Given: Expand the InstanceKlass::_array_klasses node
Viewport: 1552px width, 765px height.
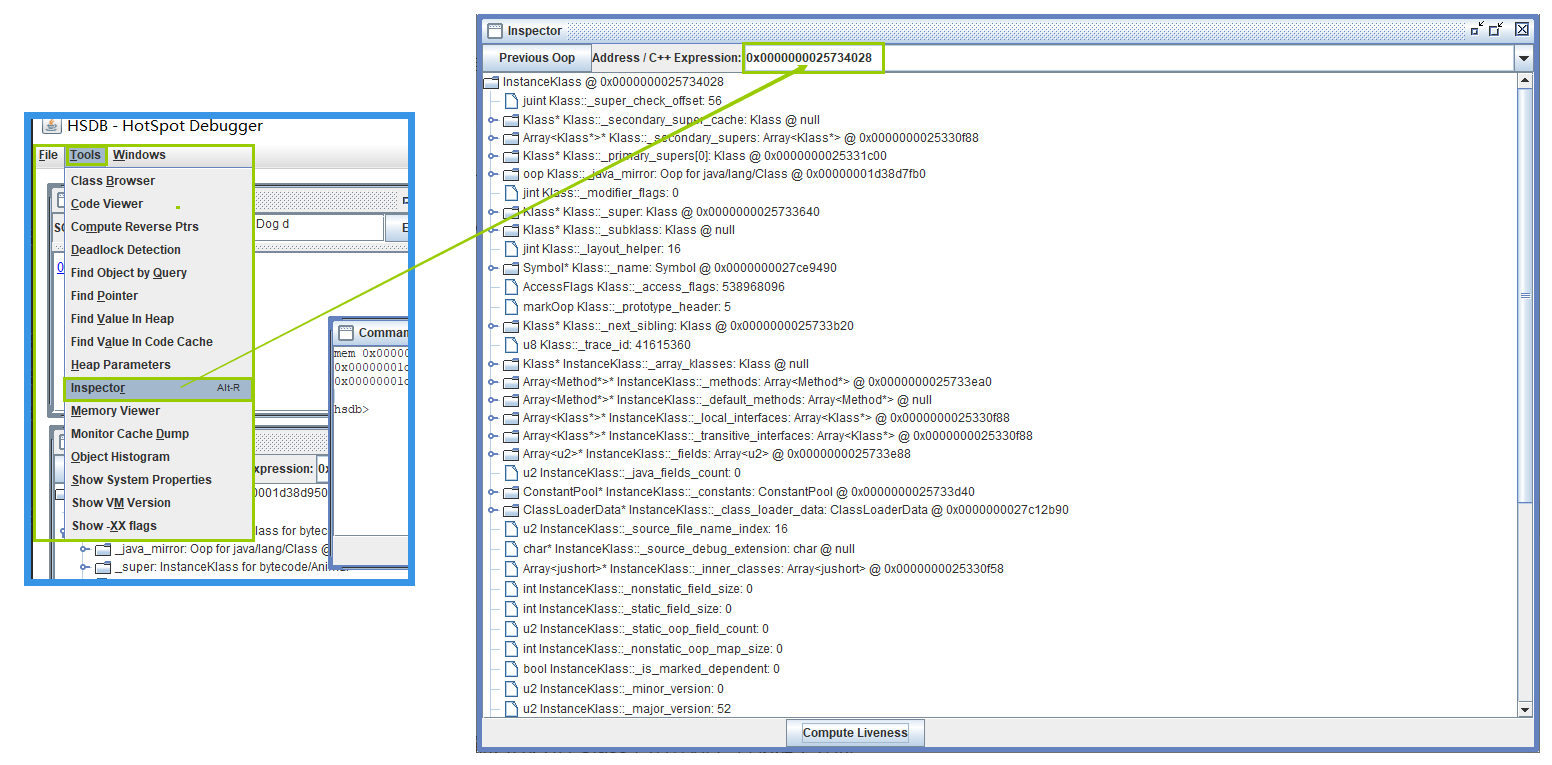Looking at the screenshot, I should (492, 364).
